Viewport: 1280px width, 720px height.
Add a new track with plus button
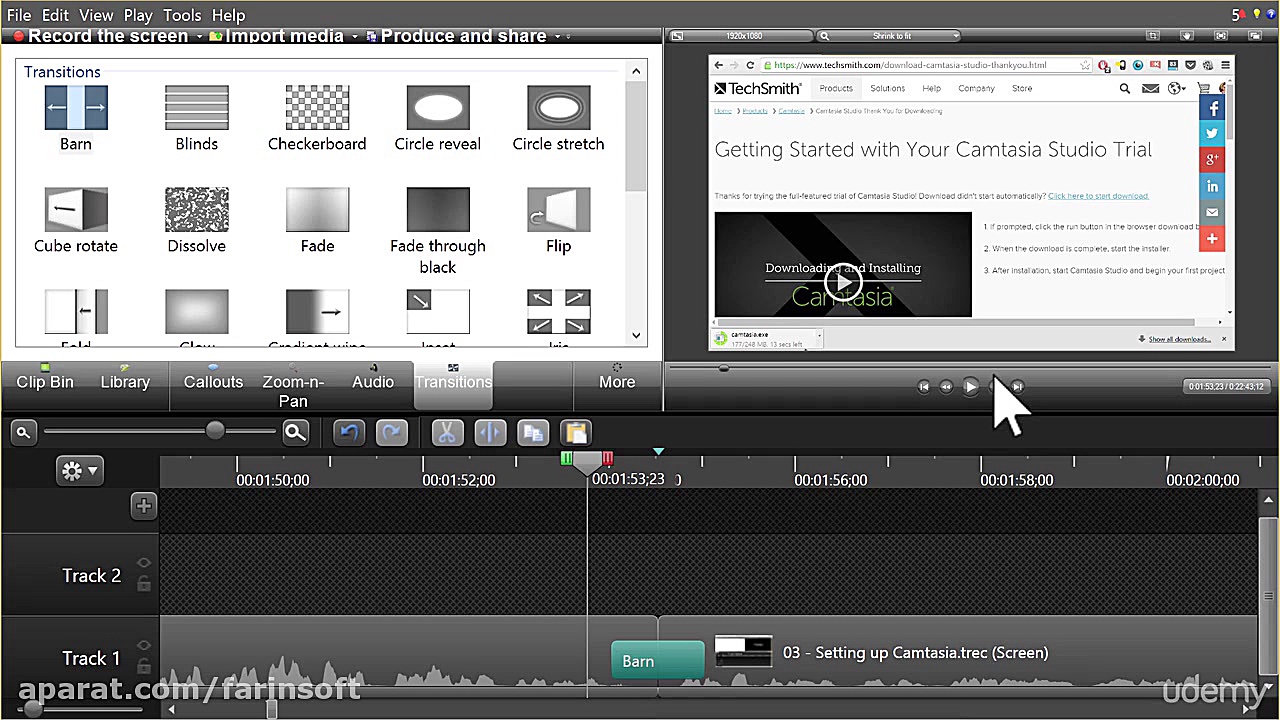click(143, 506)
